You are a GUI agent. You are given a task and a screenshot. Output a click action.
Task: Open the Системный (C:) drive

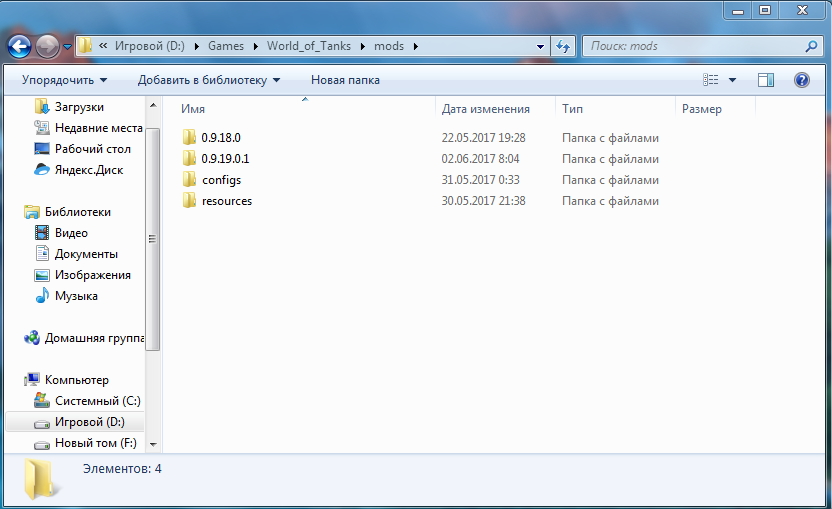[x=98, y=401]
